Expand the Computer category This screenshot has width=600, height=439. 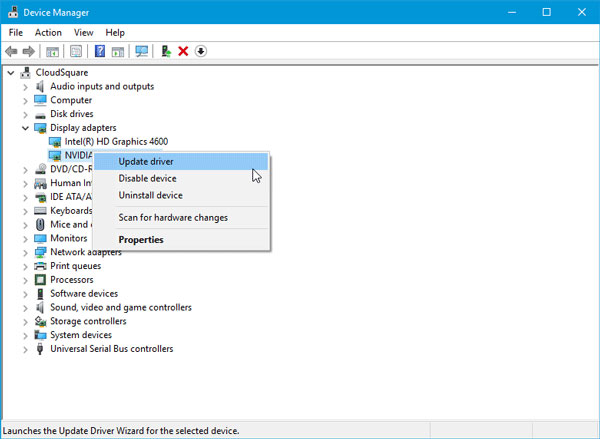[x=25, y=101]
